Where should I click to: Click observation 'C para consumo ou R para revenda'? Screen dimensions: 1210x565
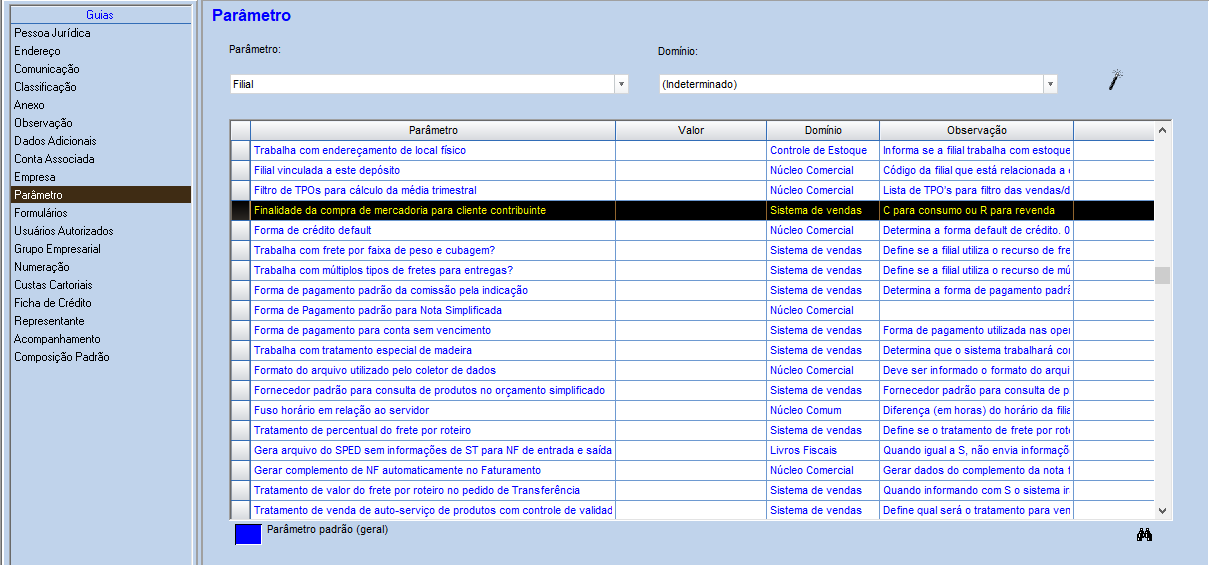click(x=976, y=210)
